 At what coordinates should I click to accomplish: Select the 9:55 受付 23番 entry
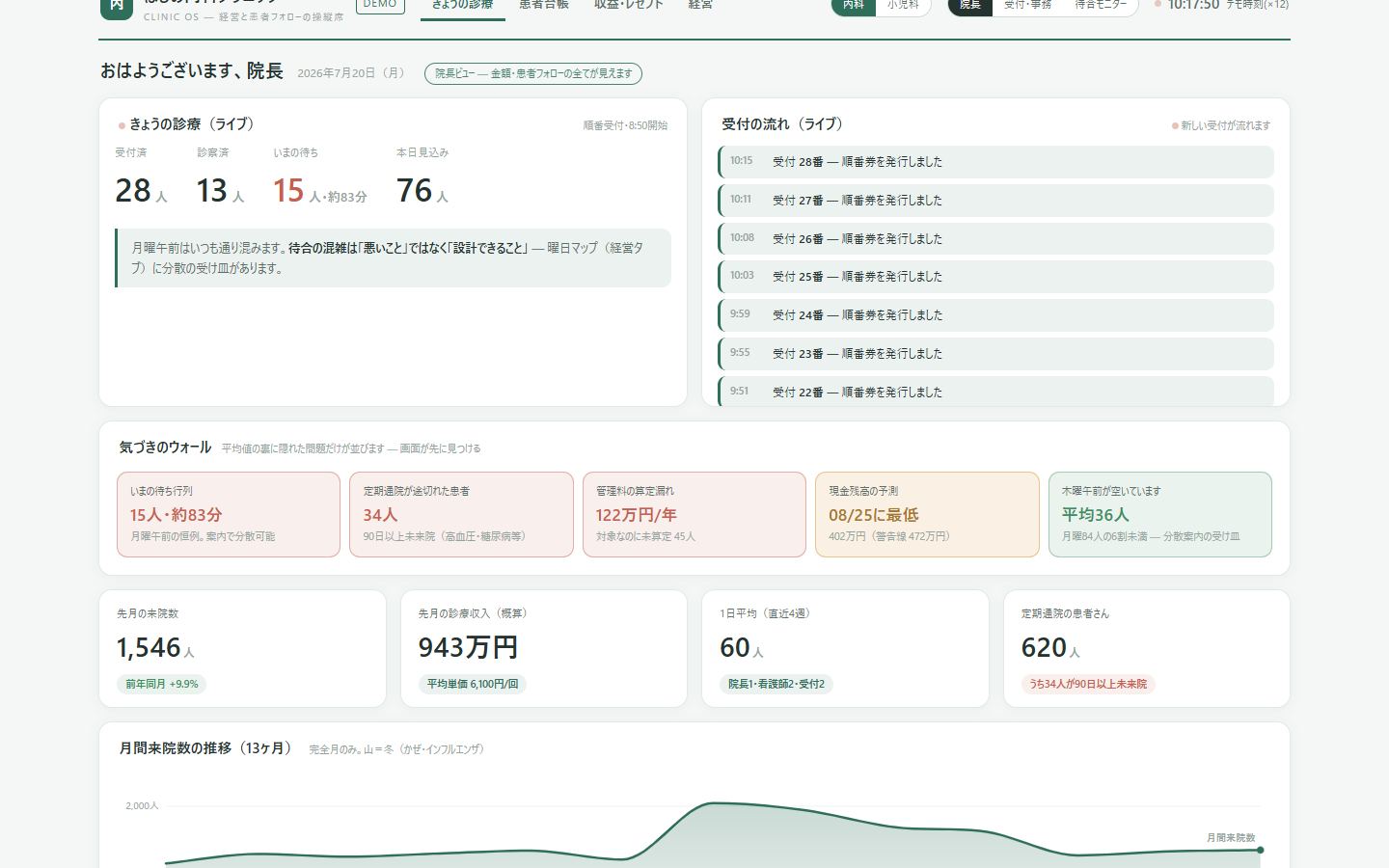point(995,354)
